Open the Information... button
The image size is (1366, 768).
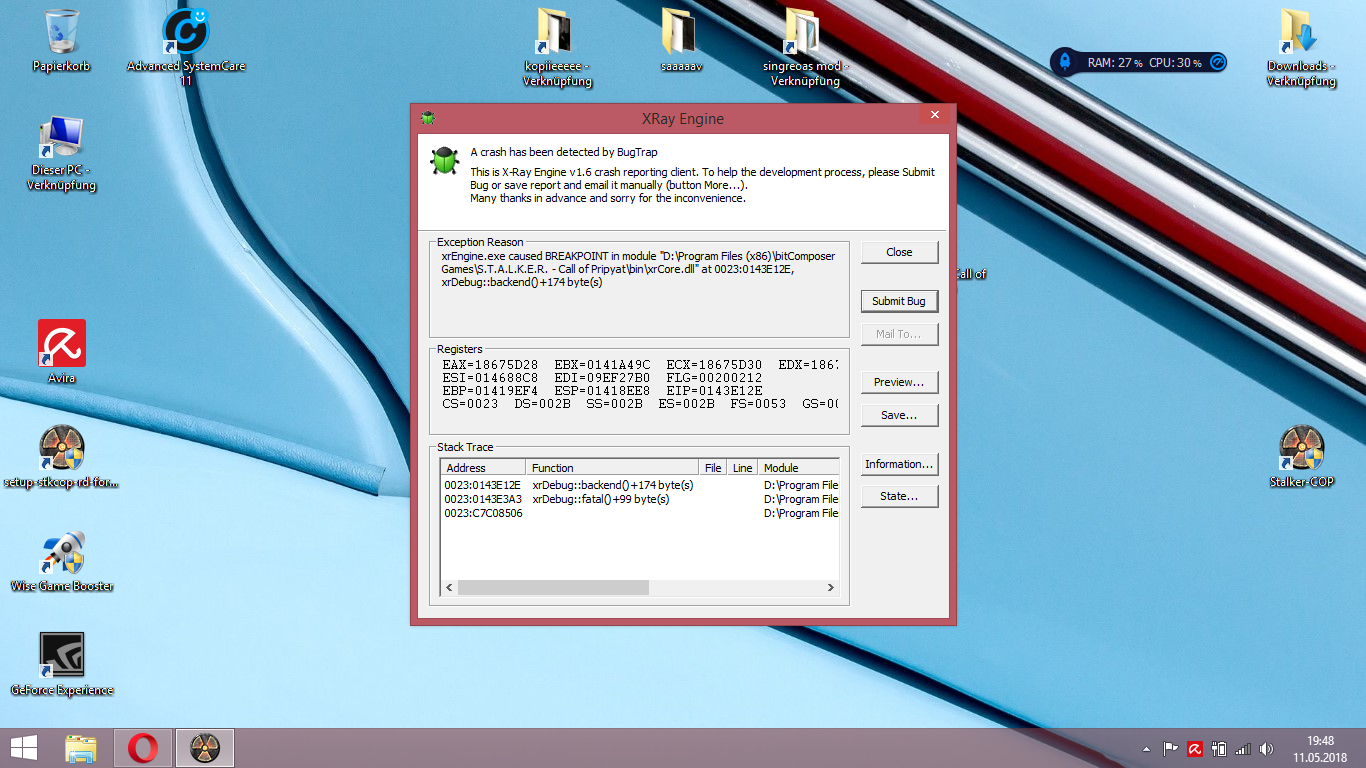[899, 464]
